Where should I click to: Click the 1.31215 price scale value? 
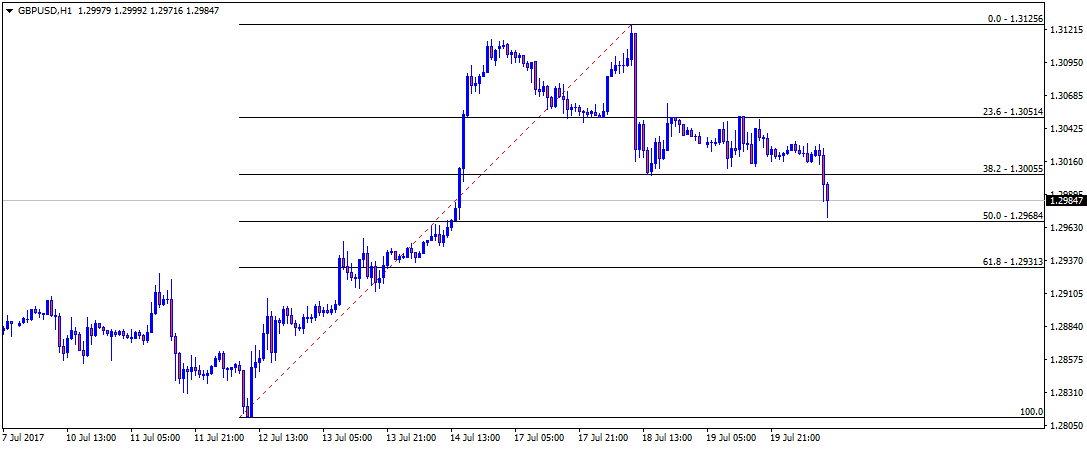[x=1065, y=32]
